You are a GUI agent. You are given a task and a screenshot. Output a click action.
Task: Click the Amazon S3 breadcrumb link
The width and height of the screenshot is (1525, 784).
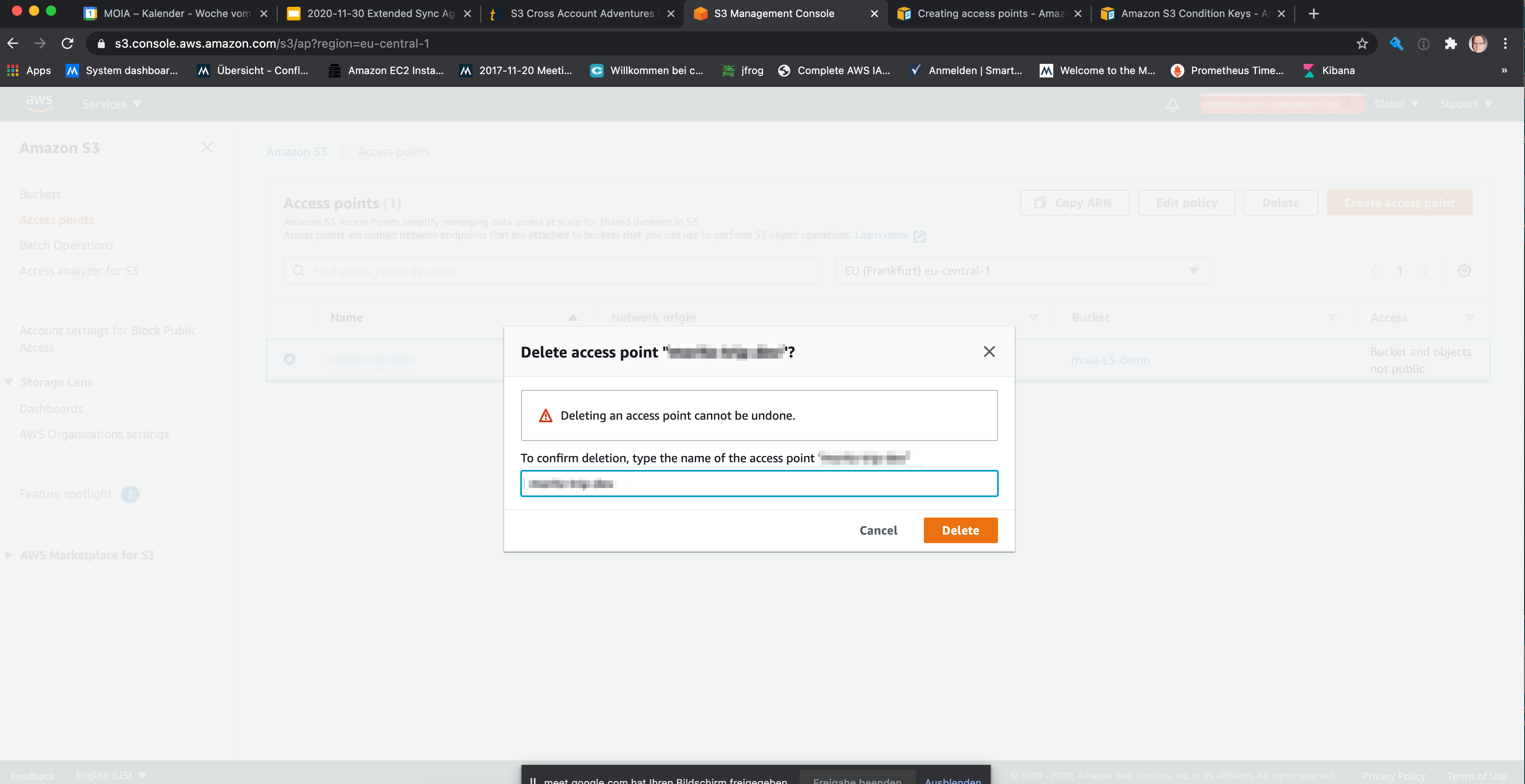point(296,152)
